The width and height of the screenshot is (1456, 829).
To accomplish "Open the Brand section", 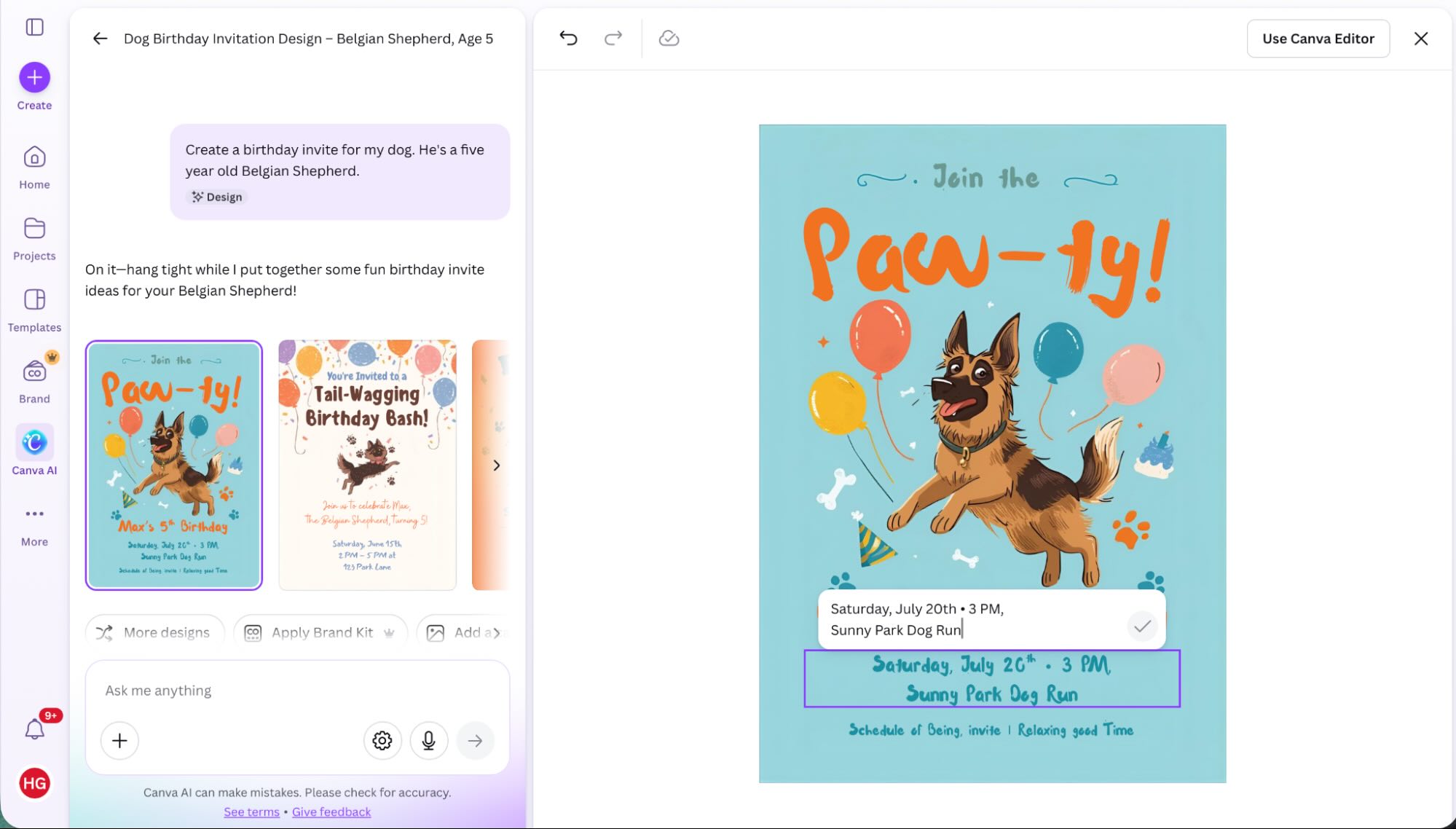I will 34,371.
